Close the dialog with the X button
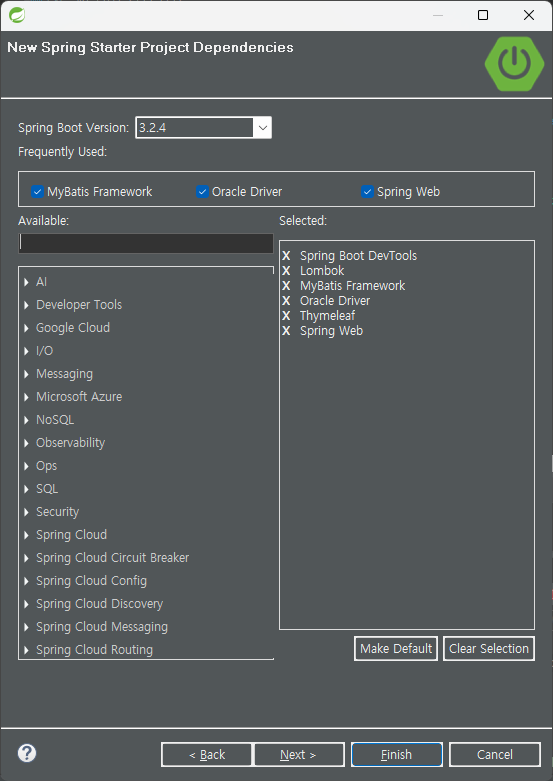This screenshot has width=553, height=781. 529,15
